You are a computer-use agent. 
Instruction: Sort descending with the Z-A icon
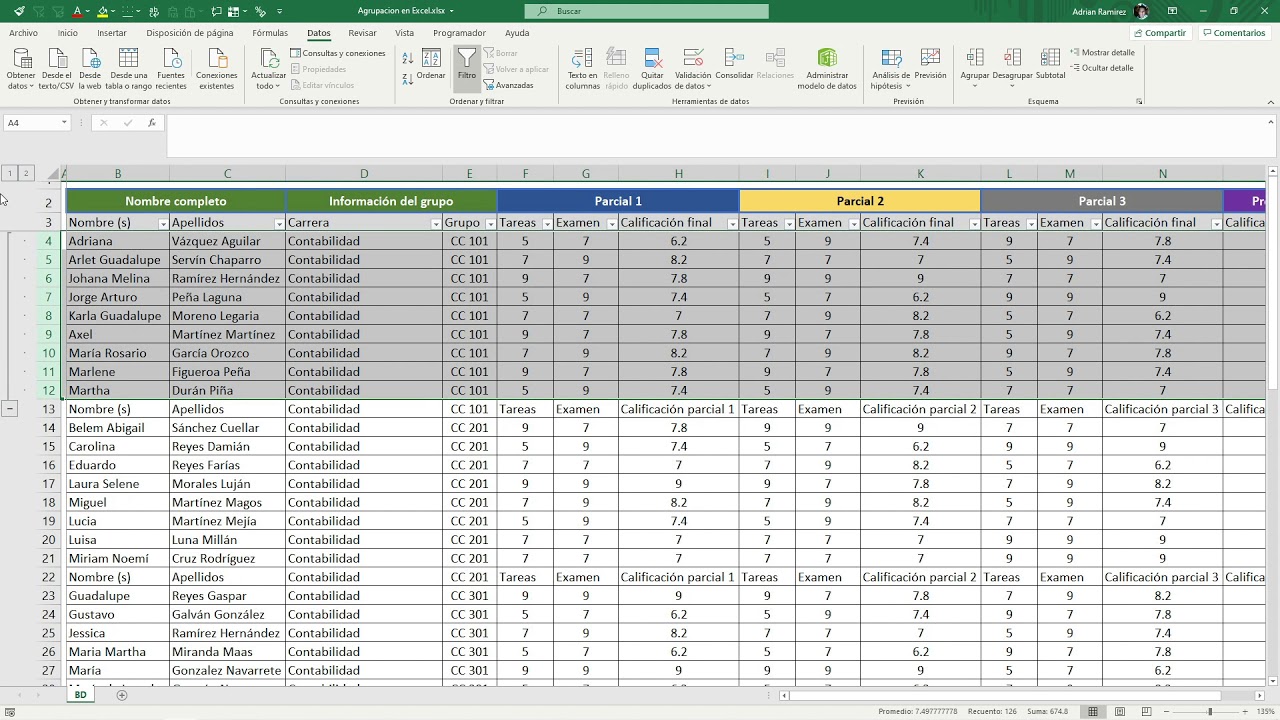pyautogui.click(x=407, y=78)
